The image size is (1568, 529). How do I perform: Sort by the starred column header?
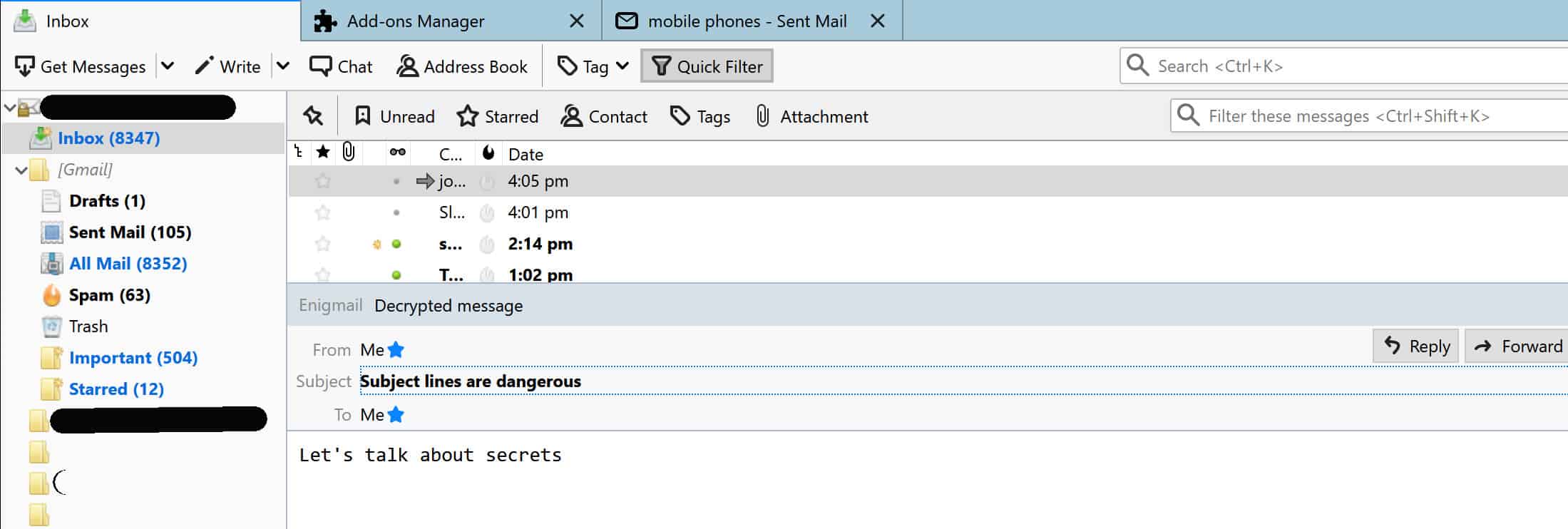pyautogui.click(x=323, y=153)
